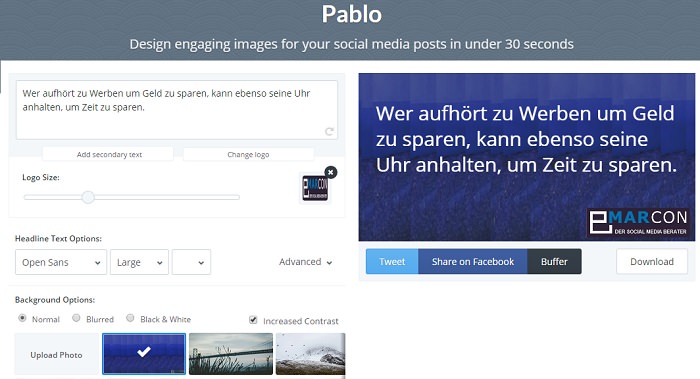The width and height of the screenshot is (700, 379).
Task: Click the 'Headline Text Options:' label
Action: [x=58, y=238]
